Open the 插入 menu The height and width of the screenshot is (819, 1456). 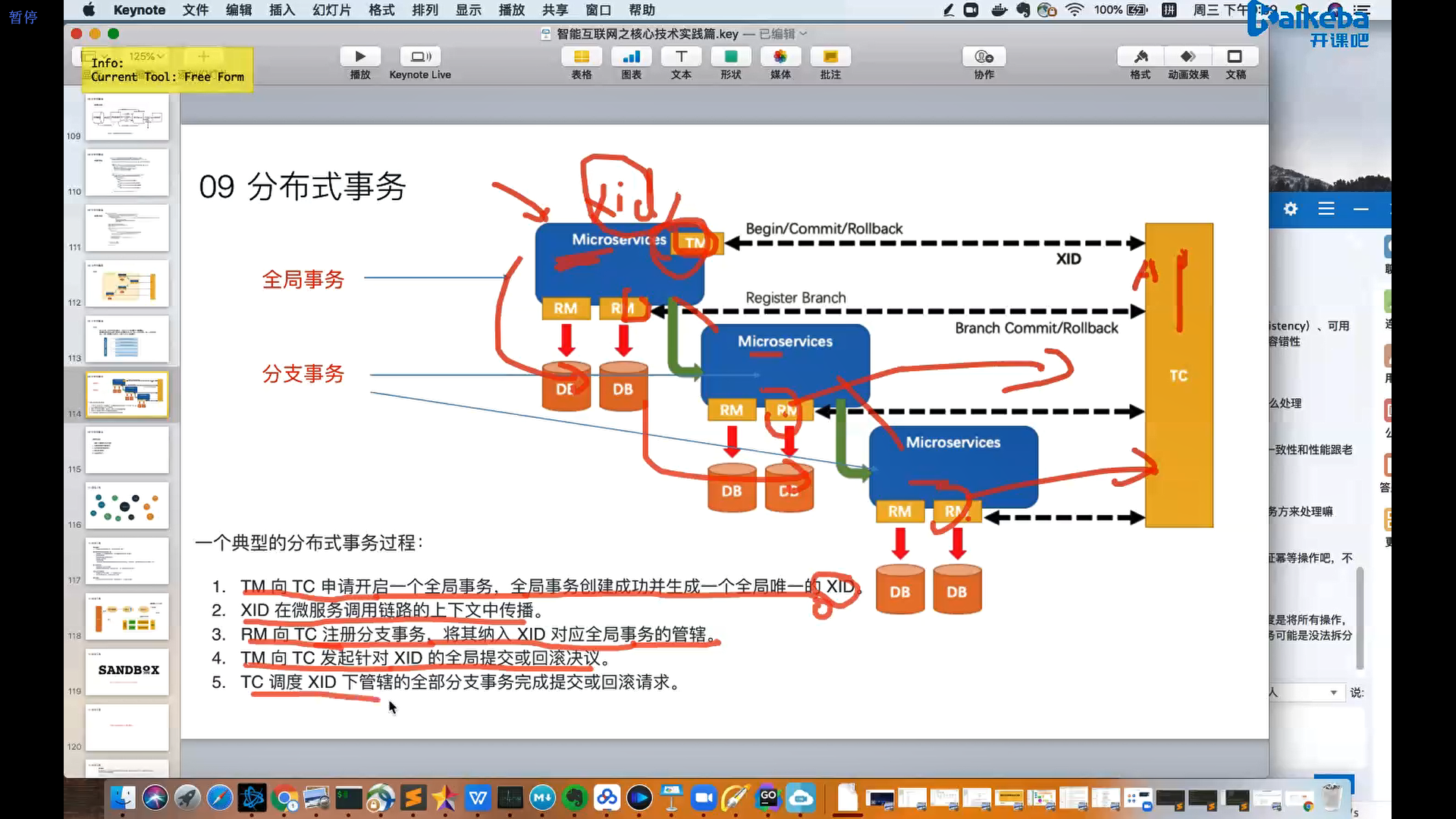pyautogui.click(x=281, y=10)
